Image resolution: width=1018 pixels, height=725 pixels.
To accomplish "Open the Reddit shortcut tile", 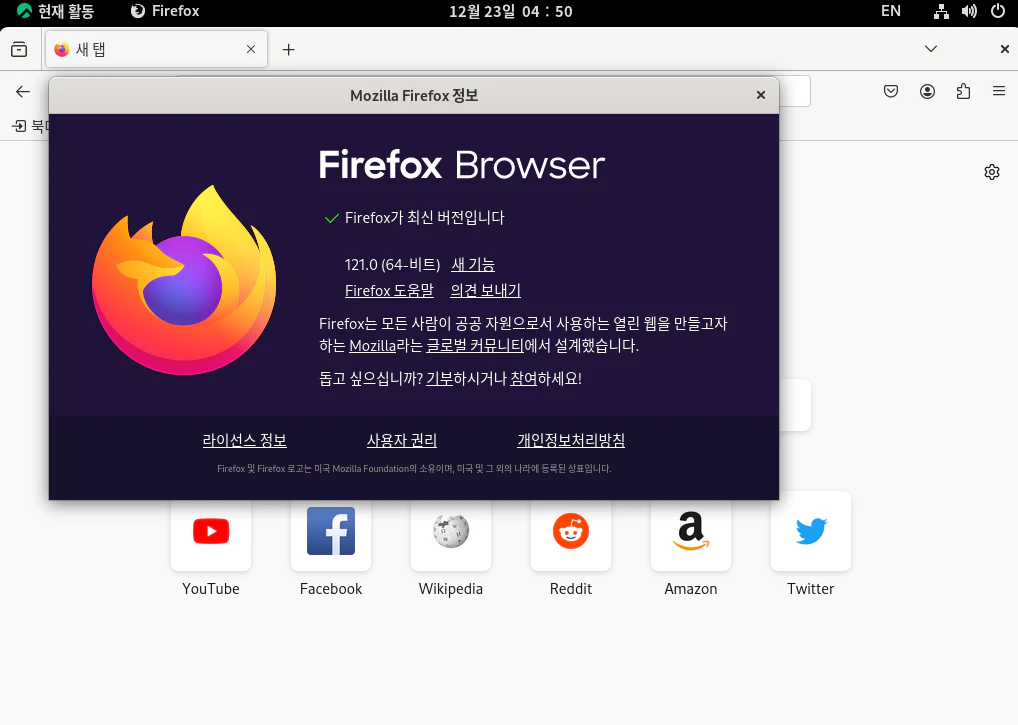I will tap(571, 544).
